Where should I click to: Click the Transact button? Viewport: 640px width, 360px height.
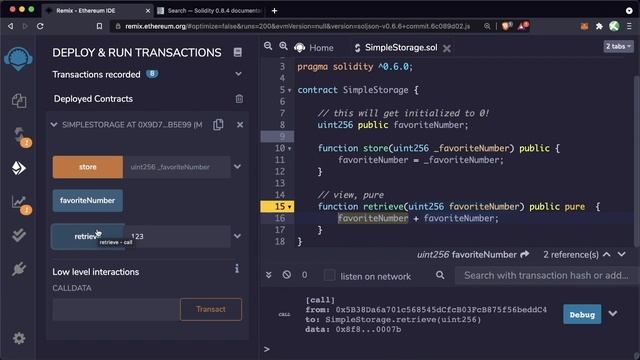pos(211,309)
